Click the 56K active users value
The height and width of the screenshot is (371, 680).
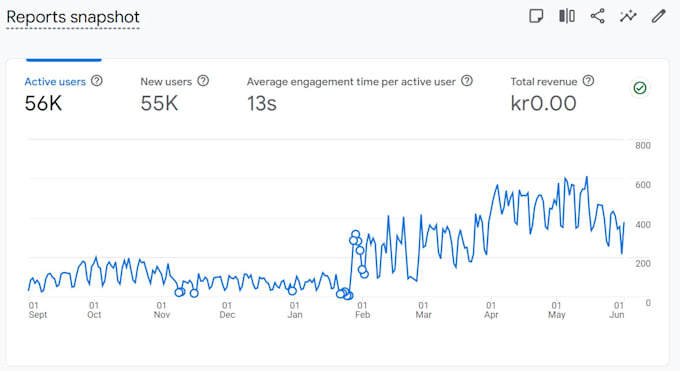43,103
